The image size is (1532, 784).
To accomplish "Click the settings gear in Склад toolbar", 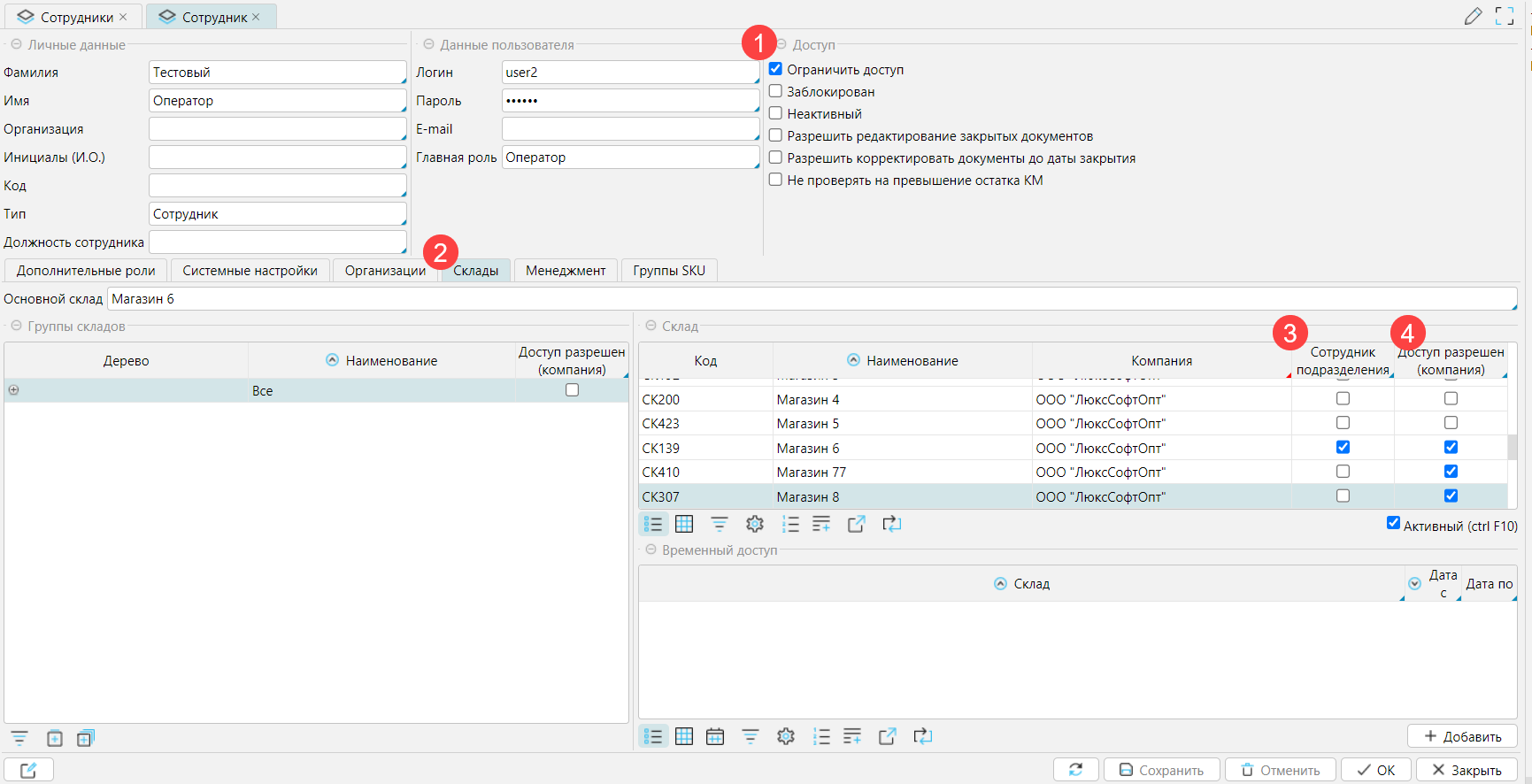I will (x=754, y=525).
